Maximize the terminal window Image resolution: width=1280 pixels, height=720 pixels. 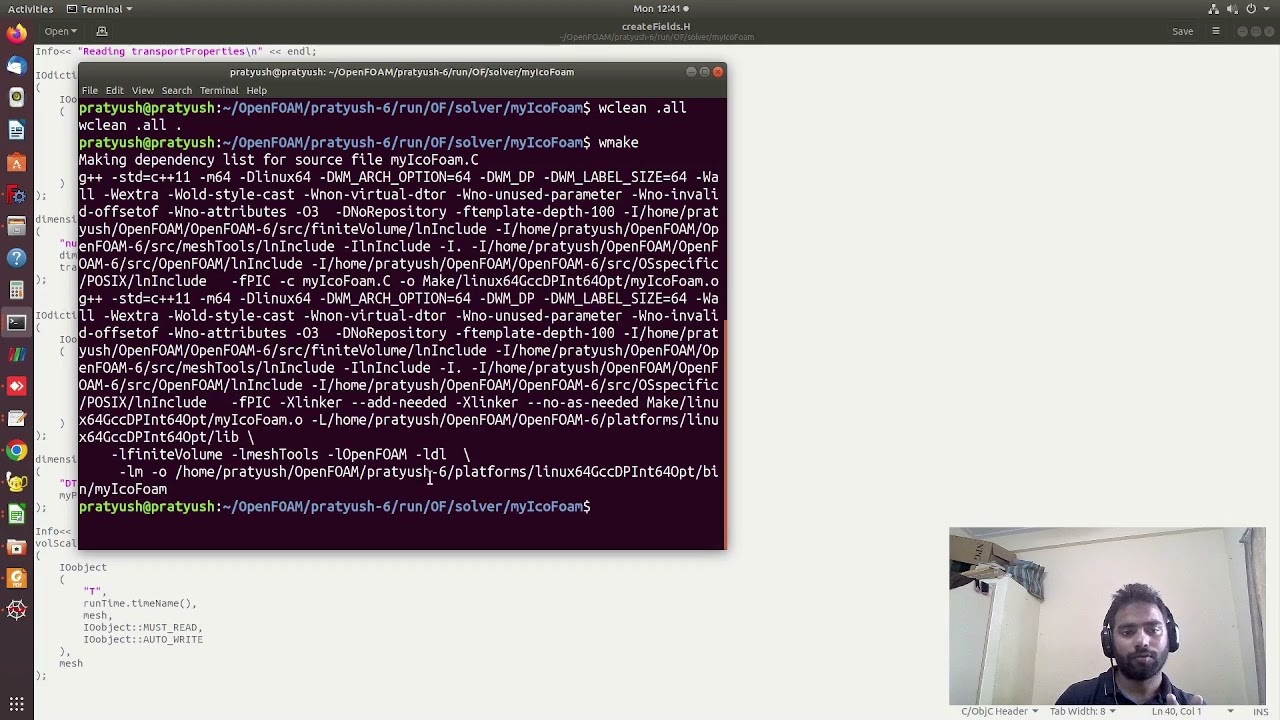tap(704, 72)
